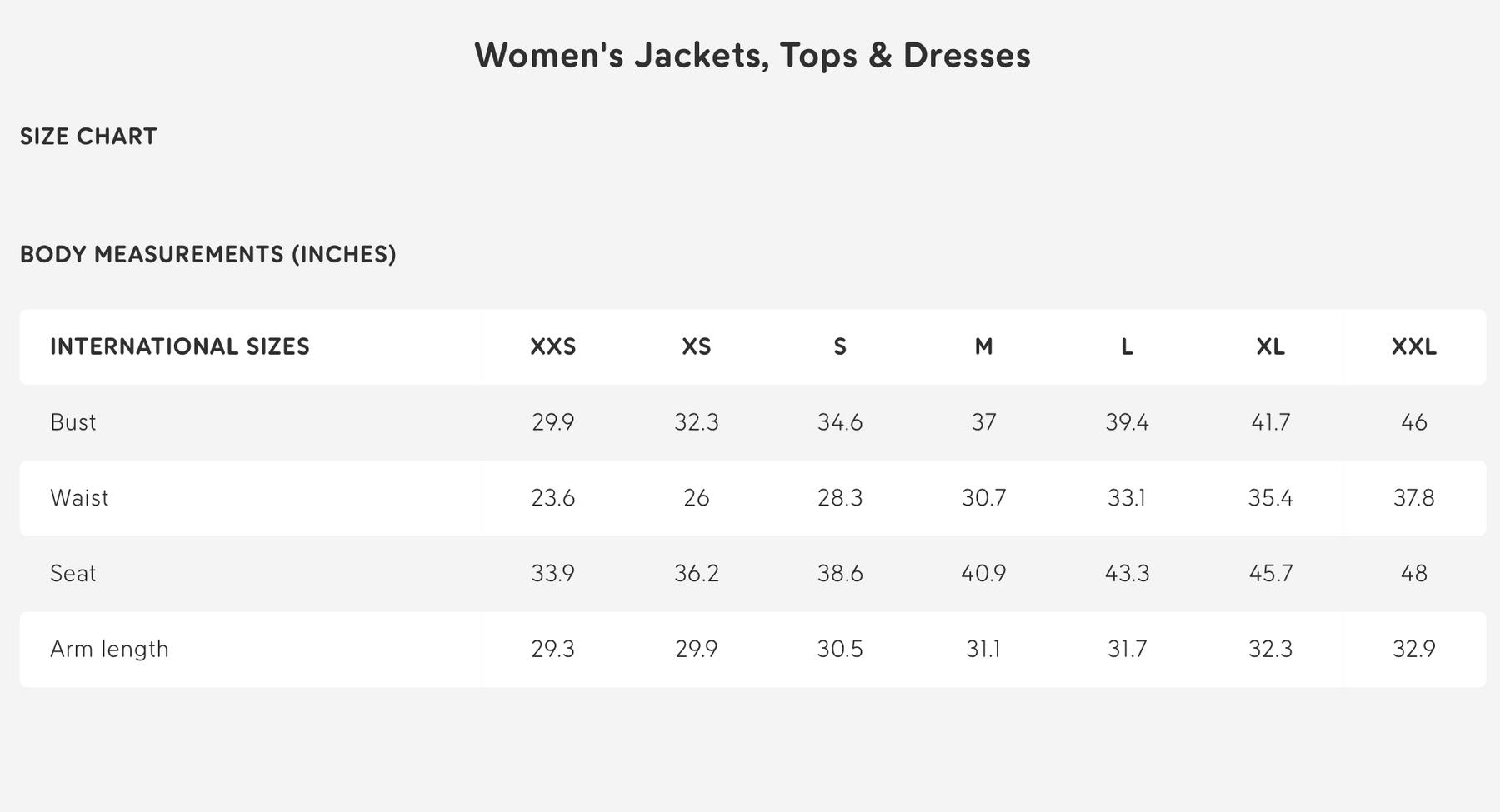Click the XXS size column header
Viewport: 1500px width, 812px height.
[x=552, y=346]
